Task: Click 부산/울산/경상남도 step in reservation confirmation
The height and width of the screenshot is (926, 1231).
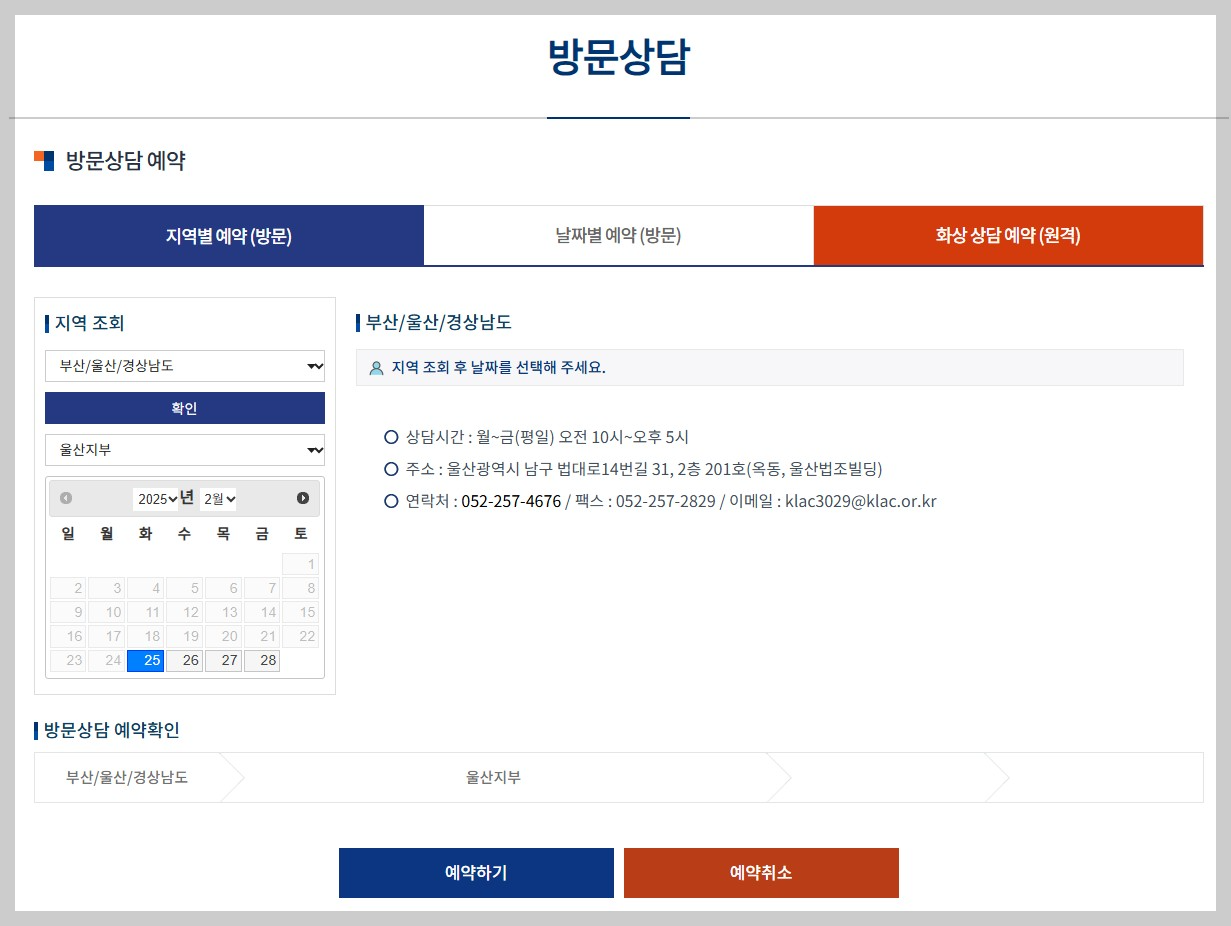Action: [x=127, y=777]
